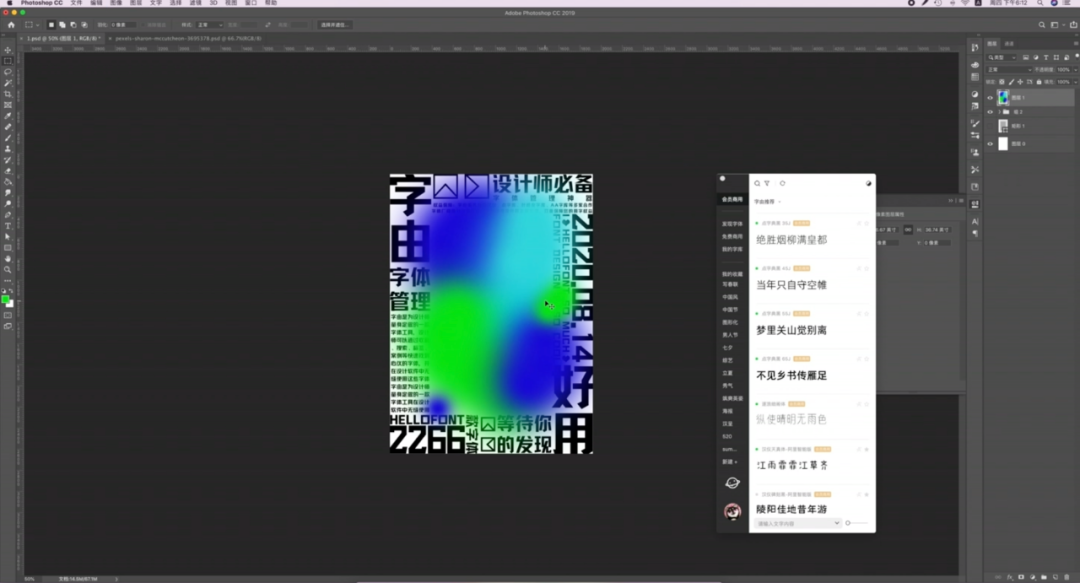Select the Frame tool
Screen dimensions: 1080x583
click(x=8, y=105)
